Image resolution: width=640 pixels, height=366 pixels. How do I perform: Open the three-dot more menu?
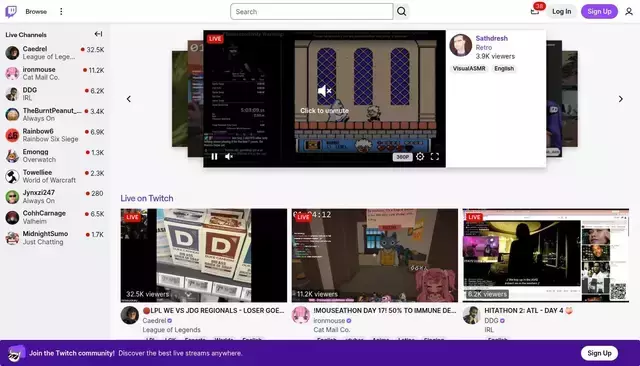click(61, 11)
